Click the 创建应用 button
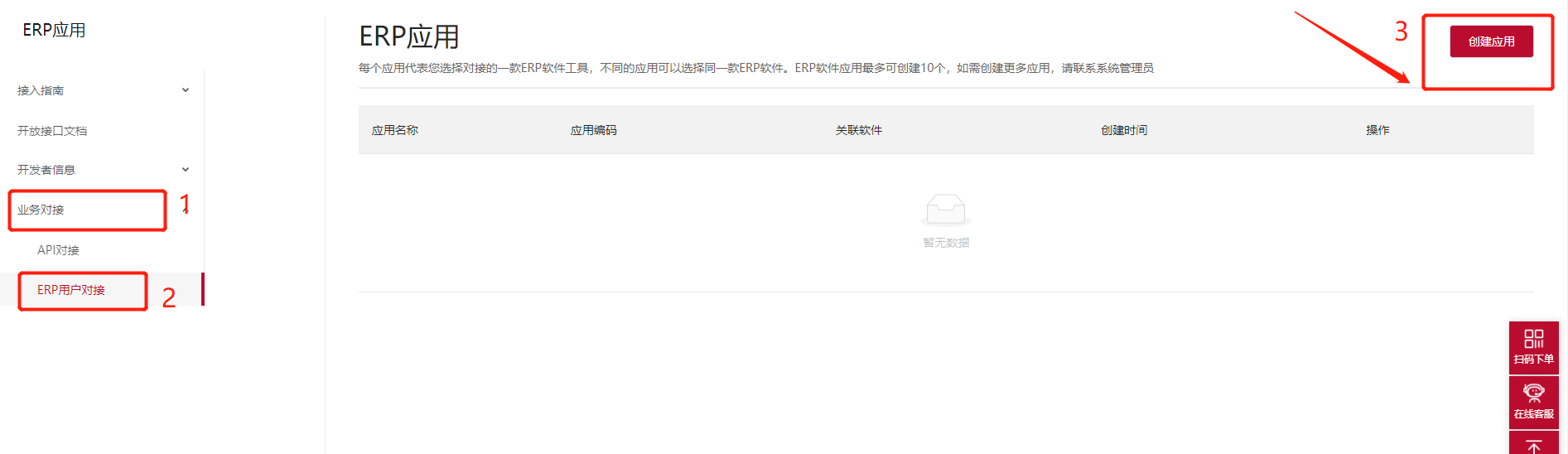Viewport: 1568px width, 454px height. pyautogui.click(x=1491, y=41)
